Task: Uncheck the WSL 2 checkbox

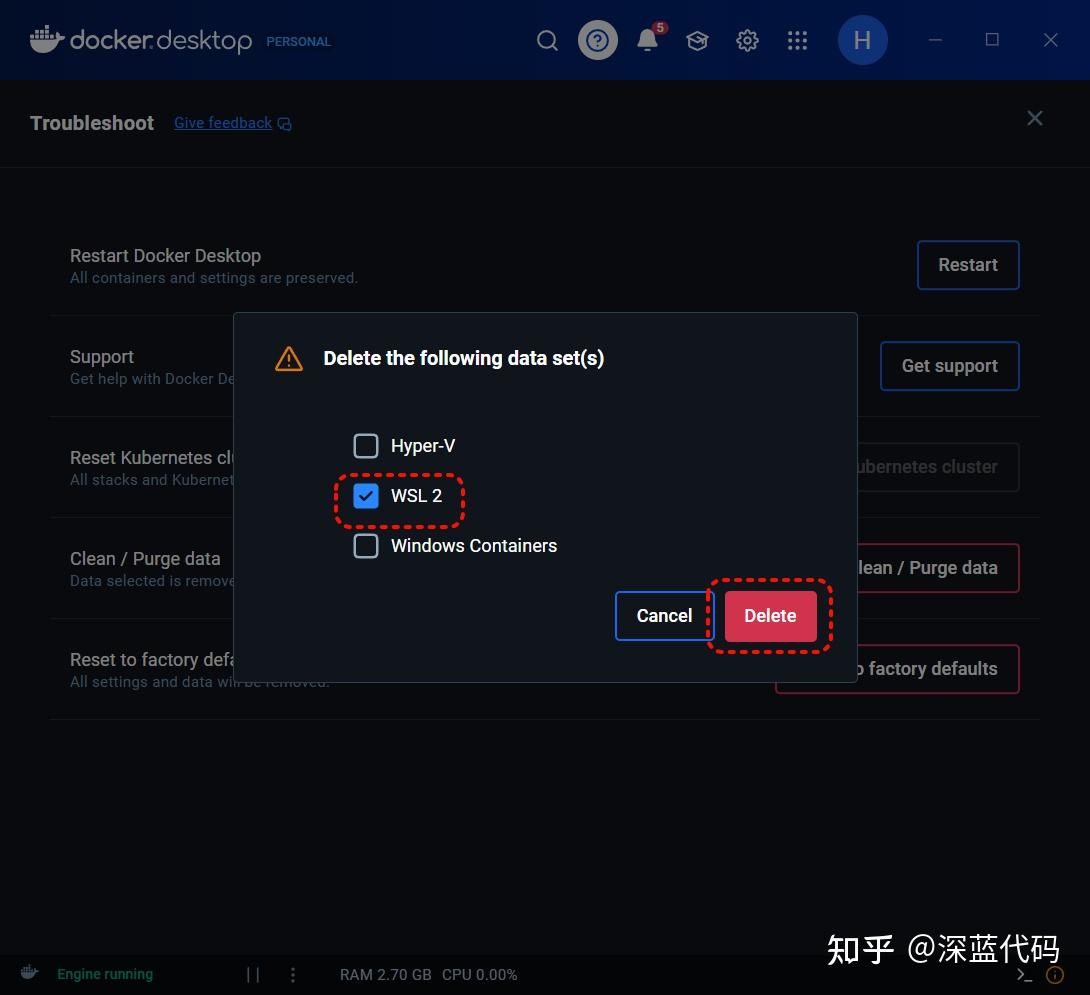Action: 366,495
